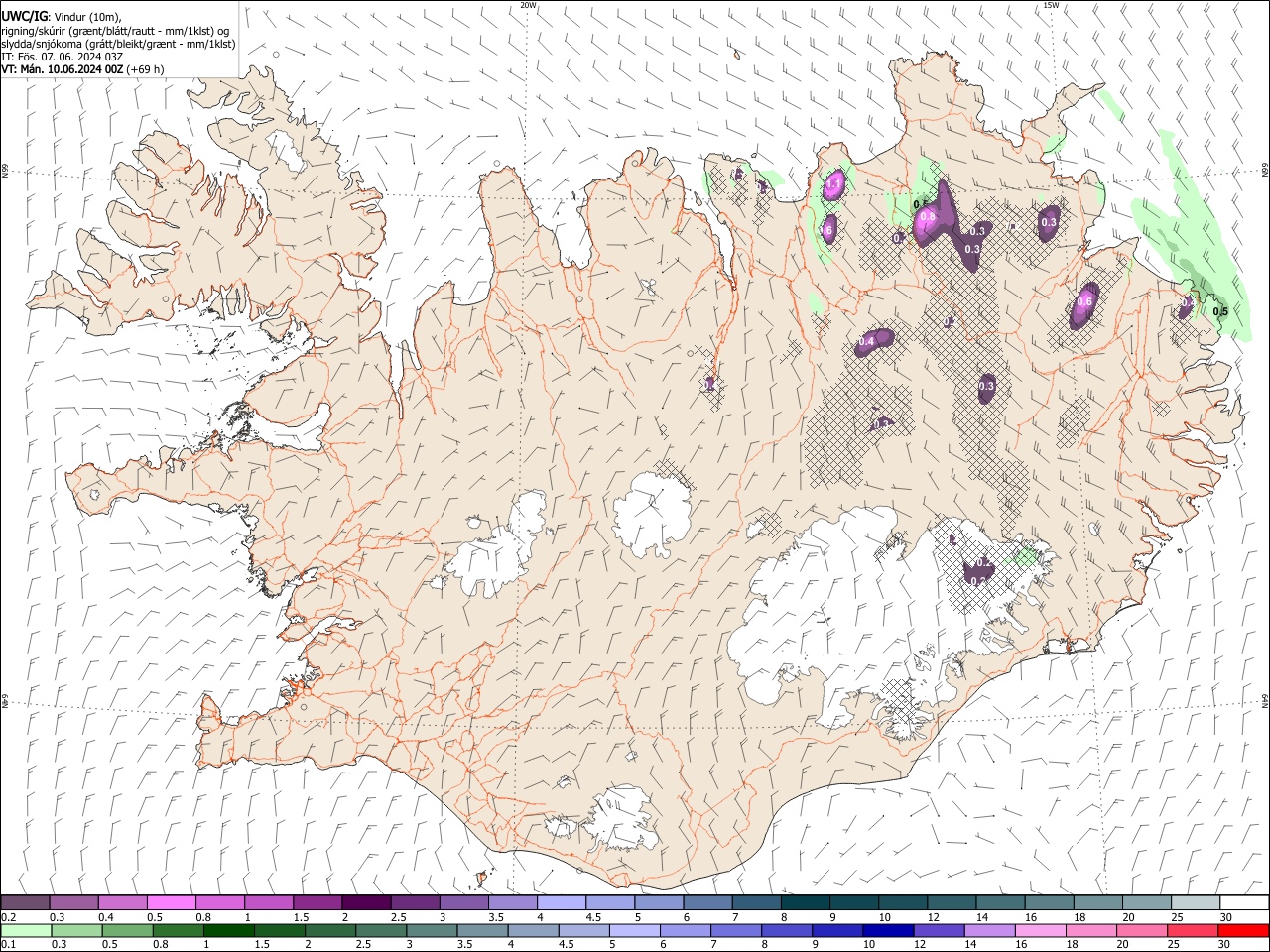Image resolution: width=1270 pixels, height=952 pixels.
Task: Click the 'IT: Fös. 07. 06. 2024 03Z' line
Action: pyautogui.click(x=62, y=57)
